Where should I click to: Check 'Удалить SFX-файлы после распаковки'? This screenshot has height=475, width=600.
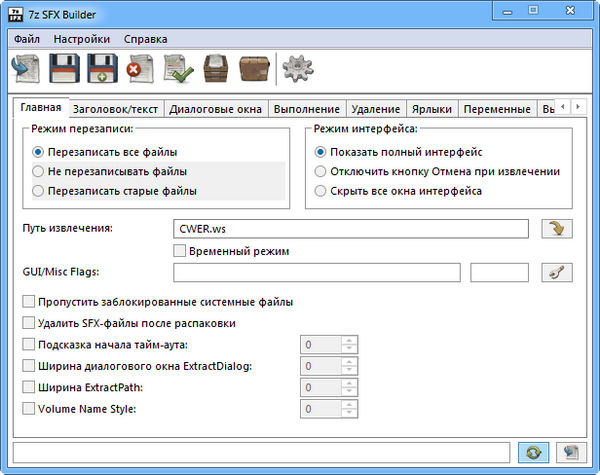(x=28, y=323)
